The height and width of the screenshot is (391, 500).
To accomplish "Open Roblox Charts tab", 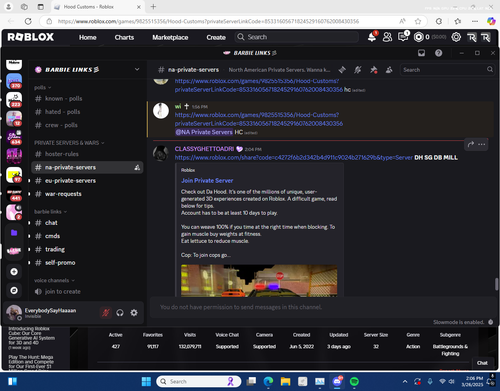I will tap(124, 37).
